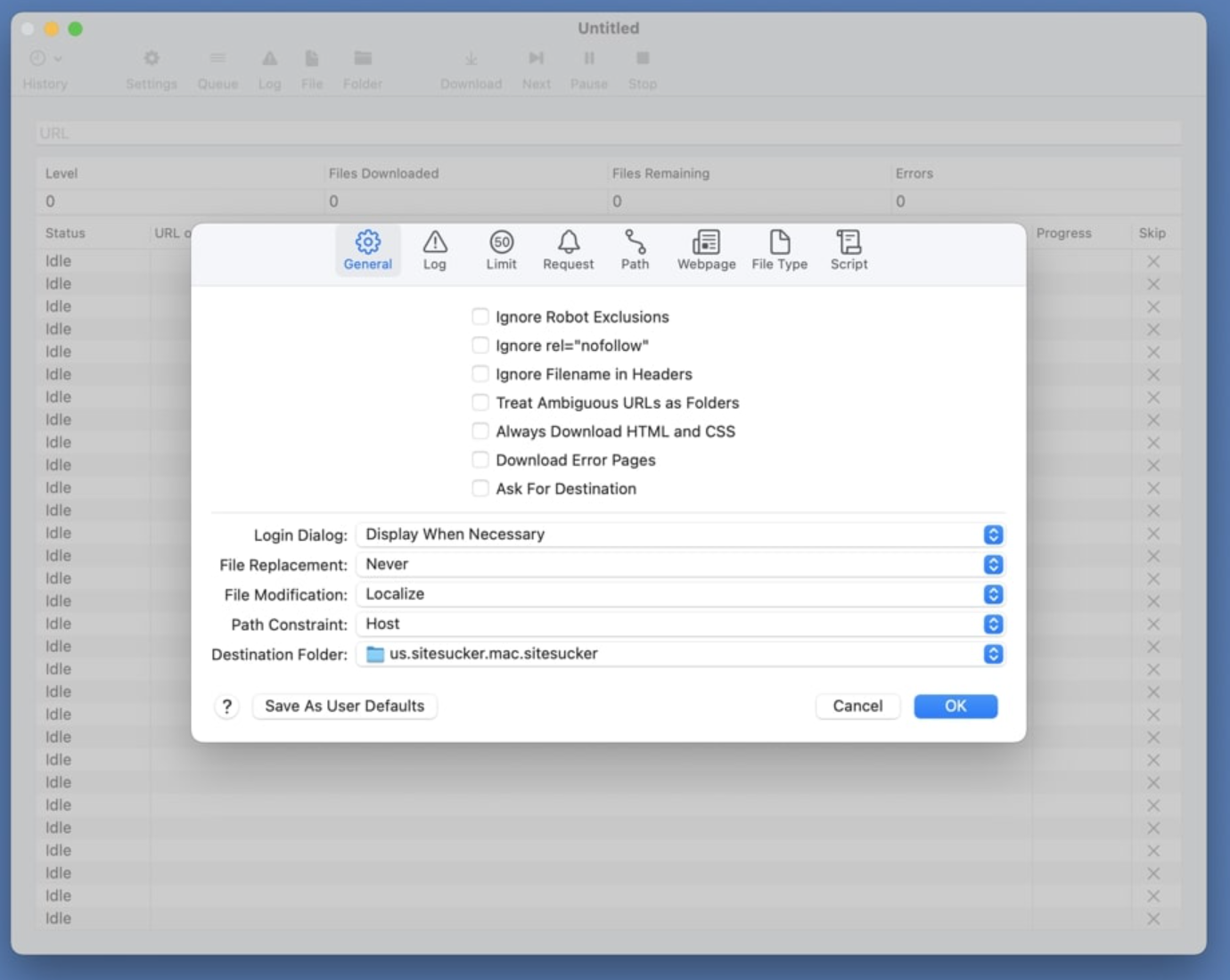Viewport: 1230px width, 980px height.
Task: Check Always Download HTML and CSS
Action: pos(480,431)
